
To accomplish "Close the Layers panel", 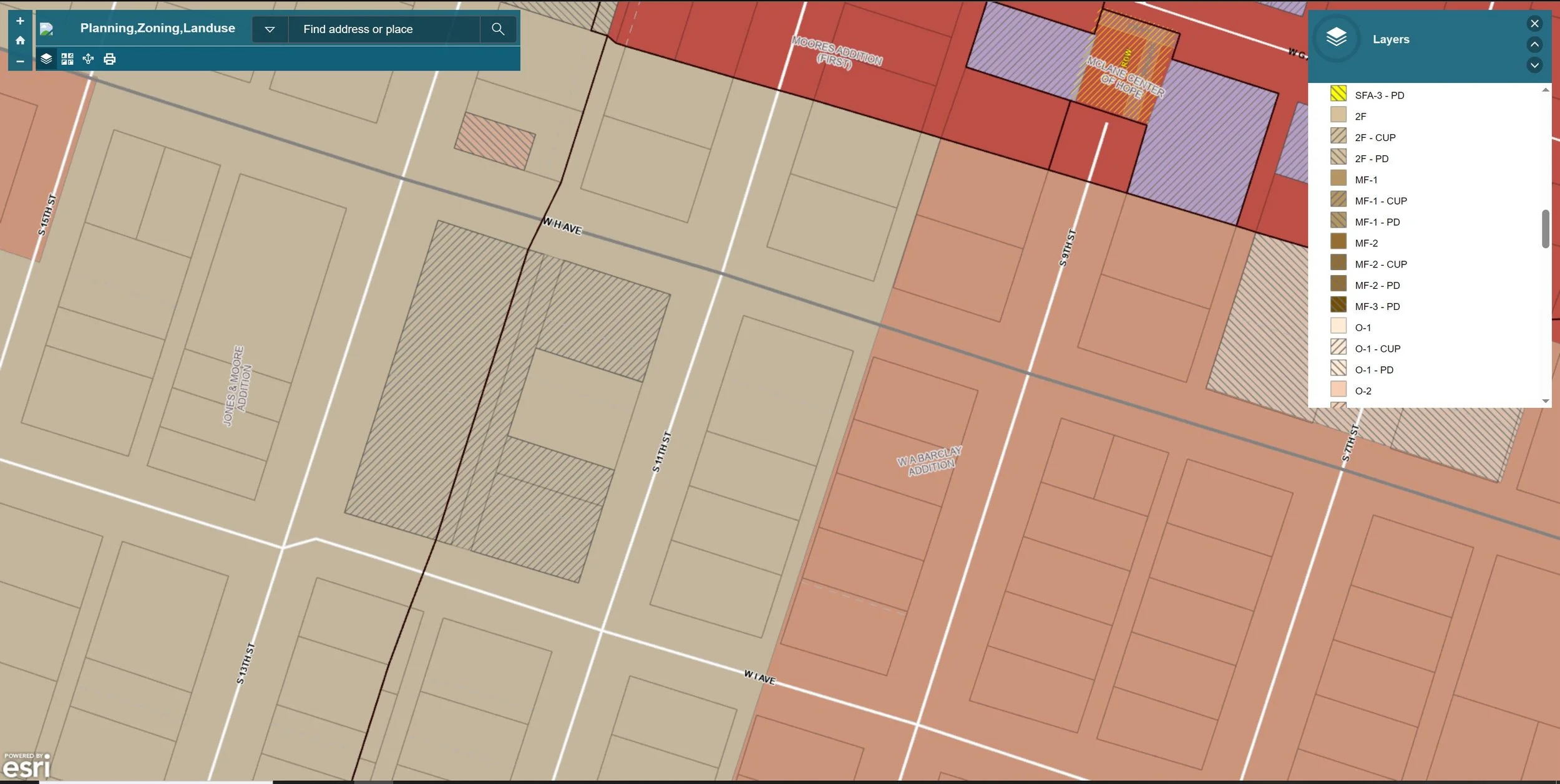I will (1534, 24).
